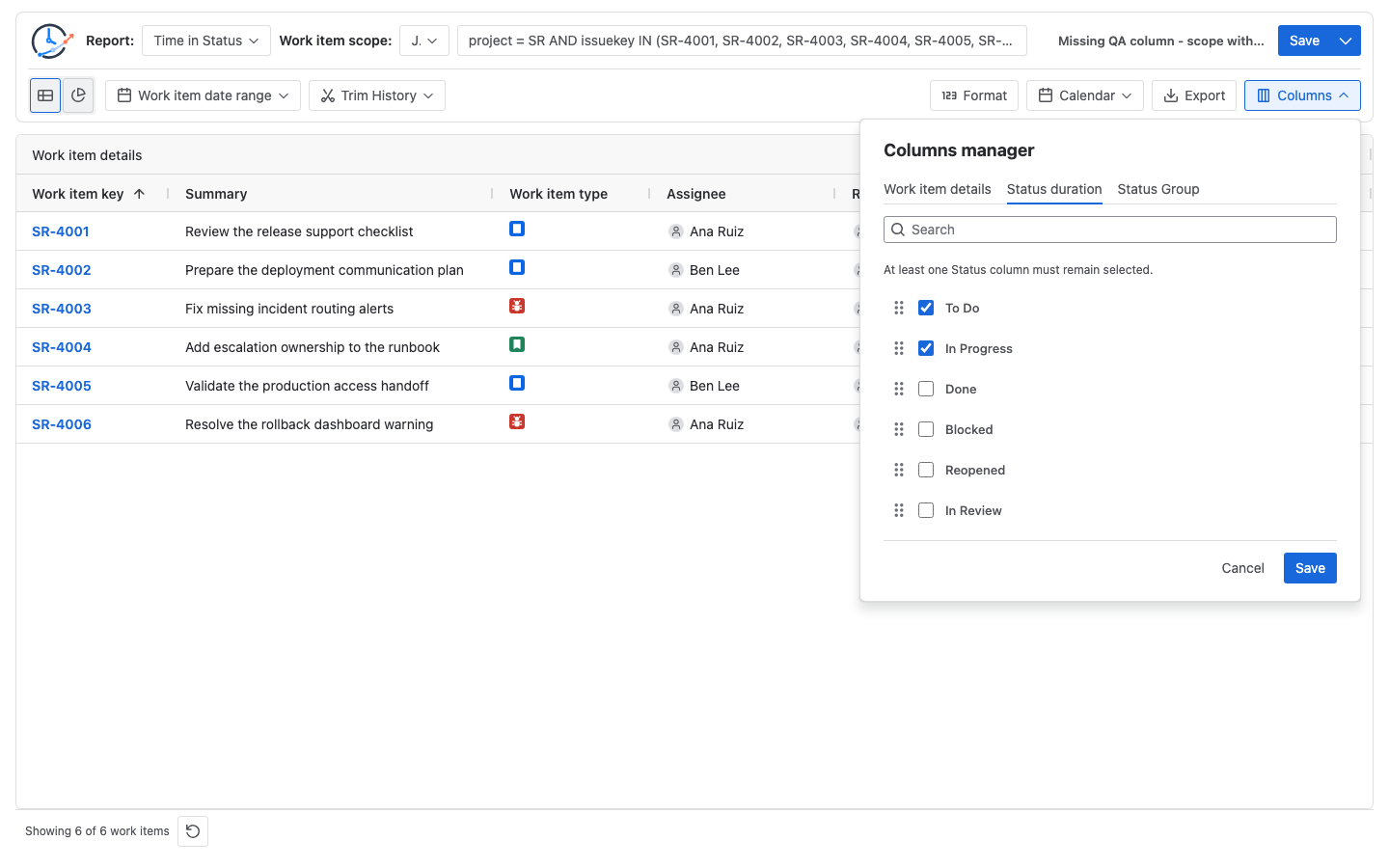
Task: Open issue SR-4003 link
Action: coord(62,309)
